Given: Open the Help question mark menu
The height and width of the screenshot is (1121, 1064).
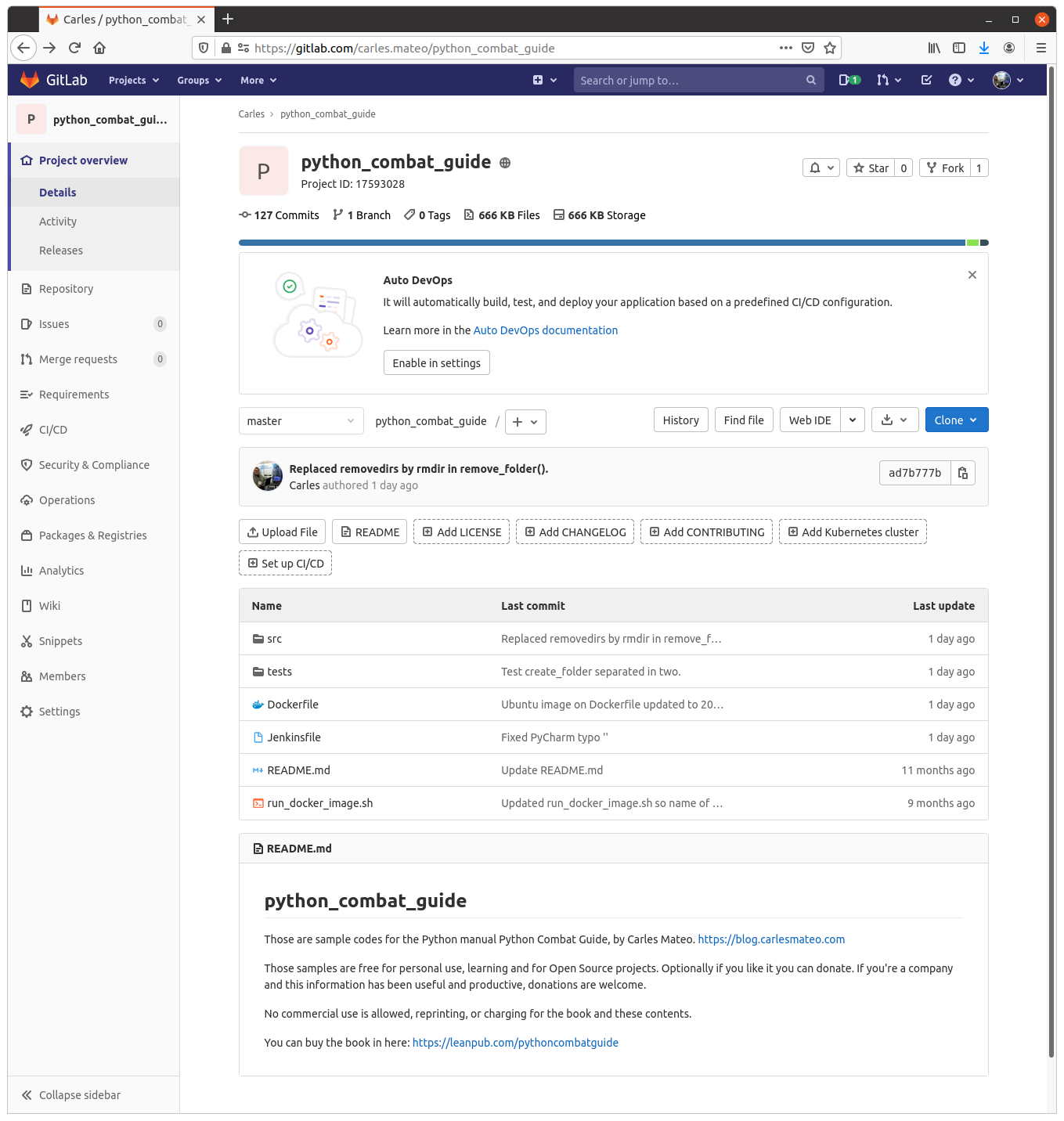Looking at the screenshot, I should [961, 80].
